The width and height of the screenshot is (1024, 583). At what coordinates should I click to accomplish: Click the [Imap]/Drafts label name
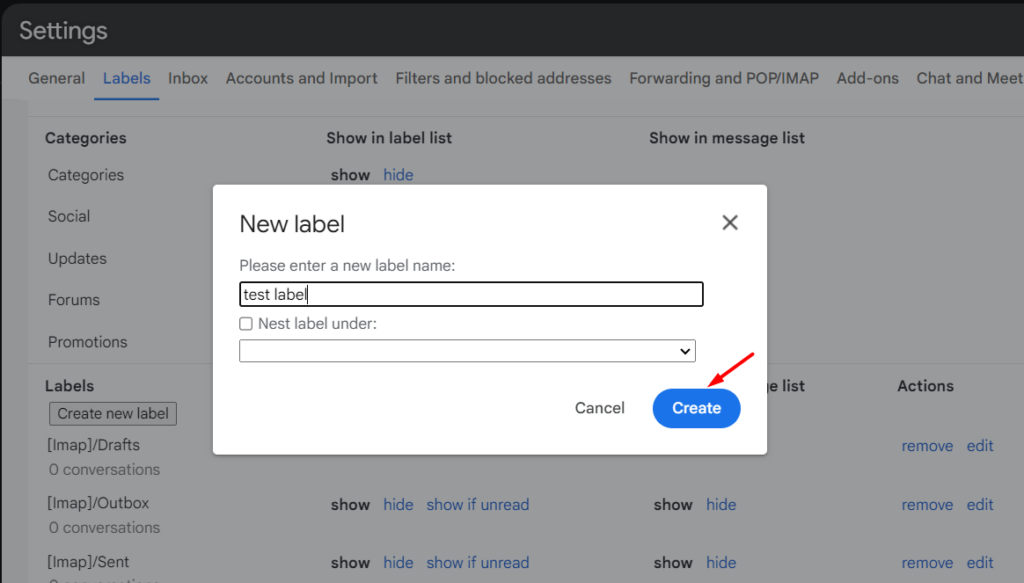click(93, 445)
